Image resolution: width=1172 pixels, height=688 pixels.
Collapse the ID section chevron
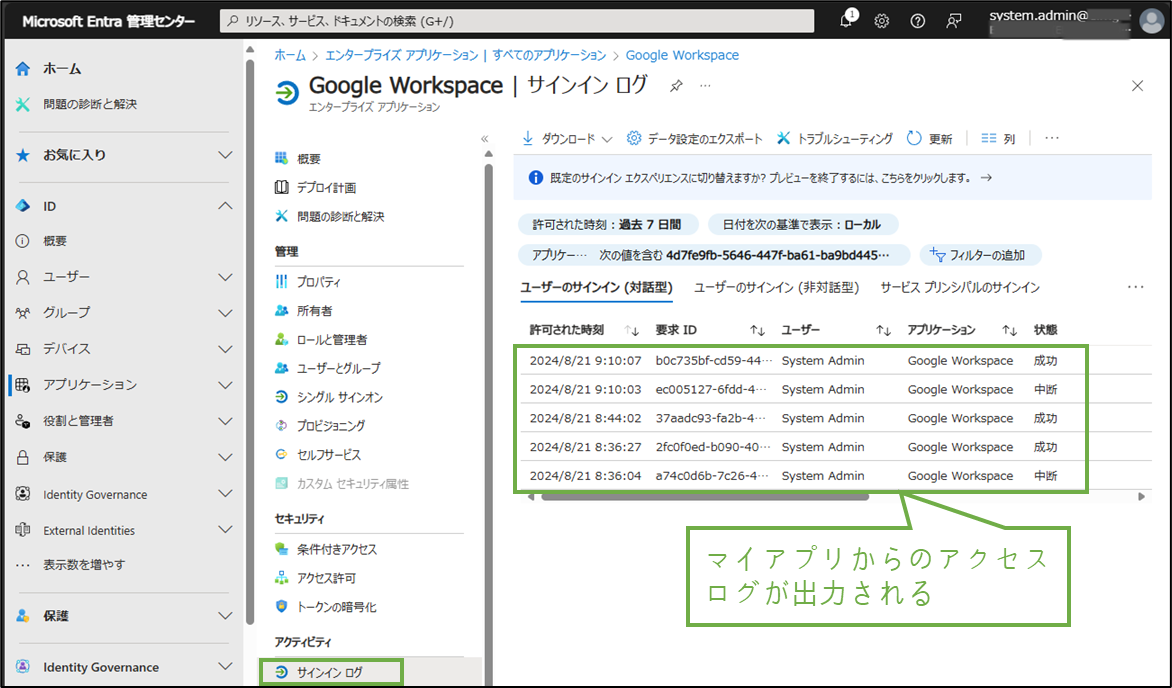click(225, 206)
